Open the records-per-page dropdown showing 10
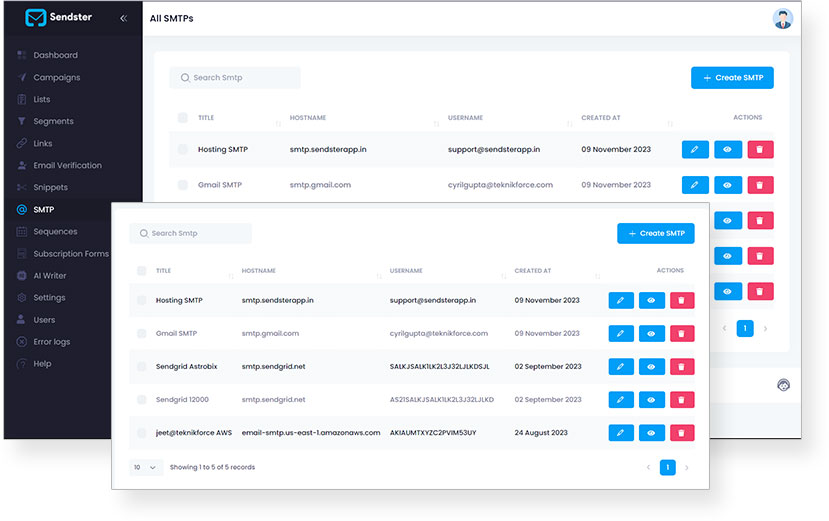Image resolution: width=829 pixels, height=521 pixels. point(145,468)
